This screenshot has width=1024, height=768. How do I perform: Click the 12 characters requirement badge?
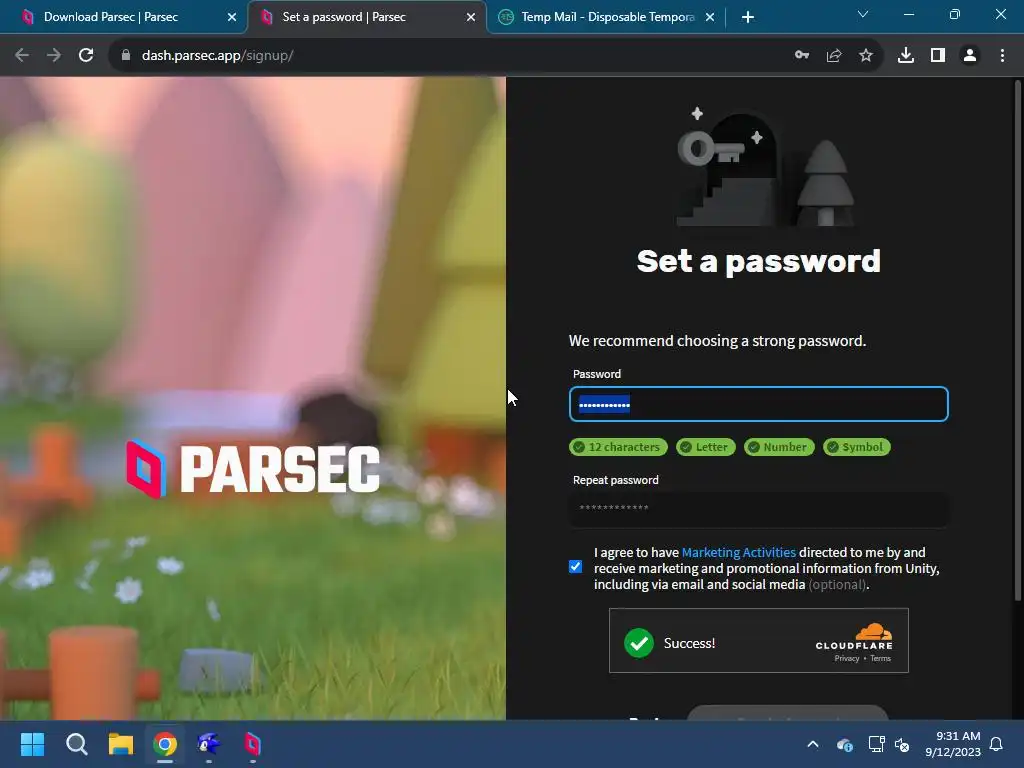pos(618,447)
